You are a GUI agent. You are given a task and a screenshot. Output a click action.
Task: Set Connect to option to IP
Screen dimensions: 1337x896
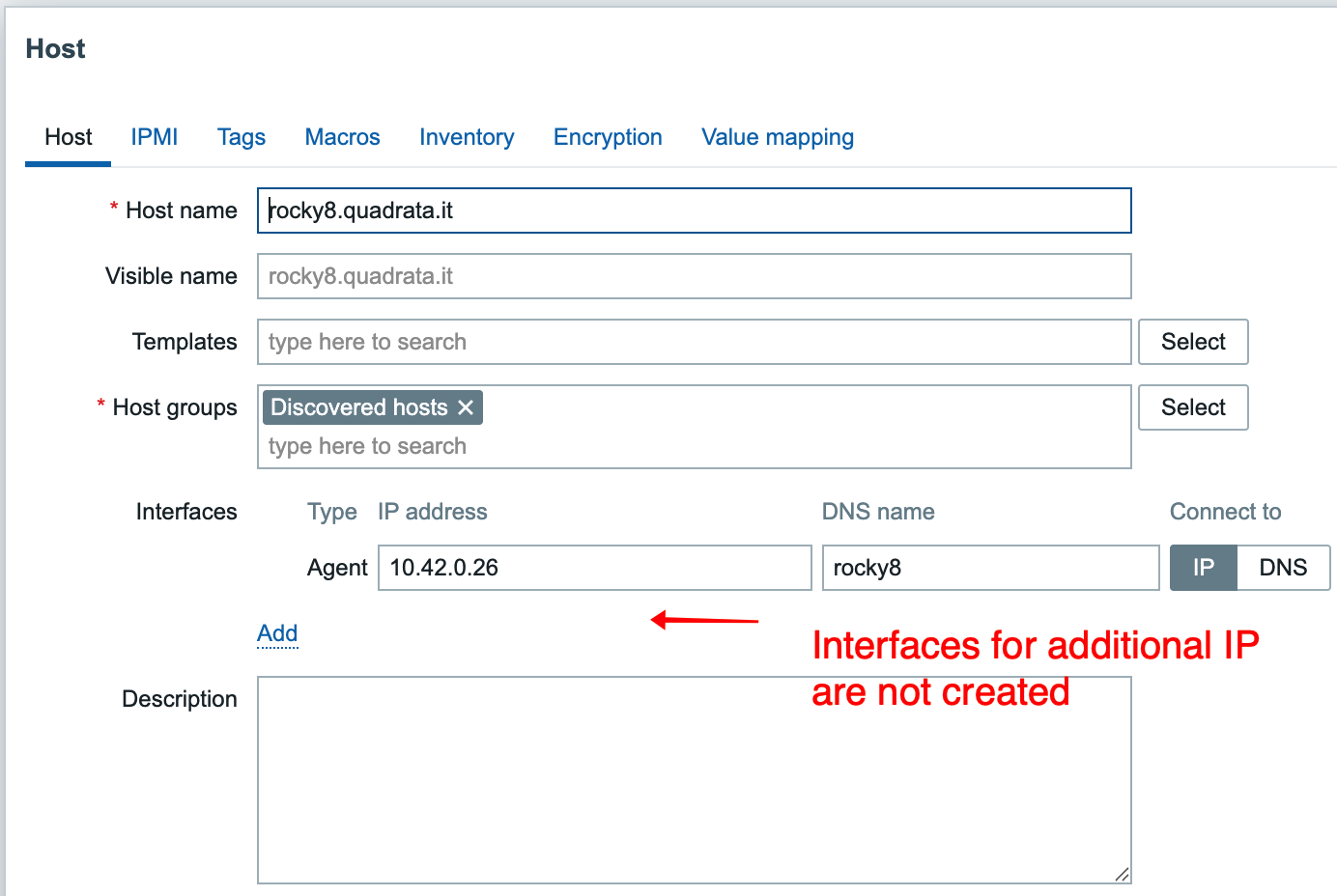(1203, 568)
